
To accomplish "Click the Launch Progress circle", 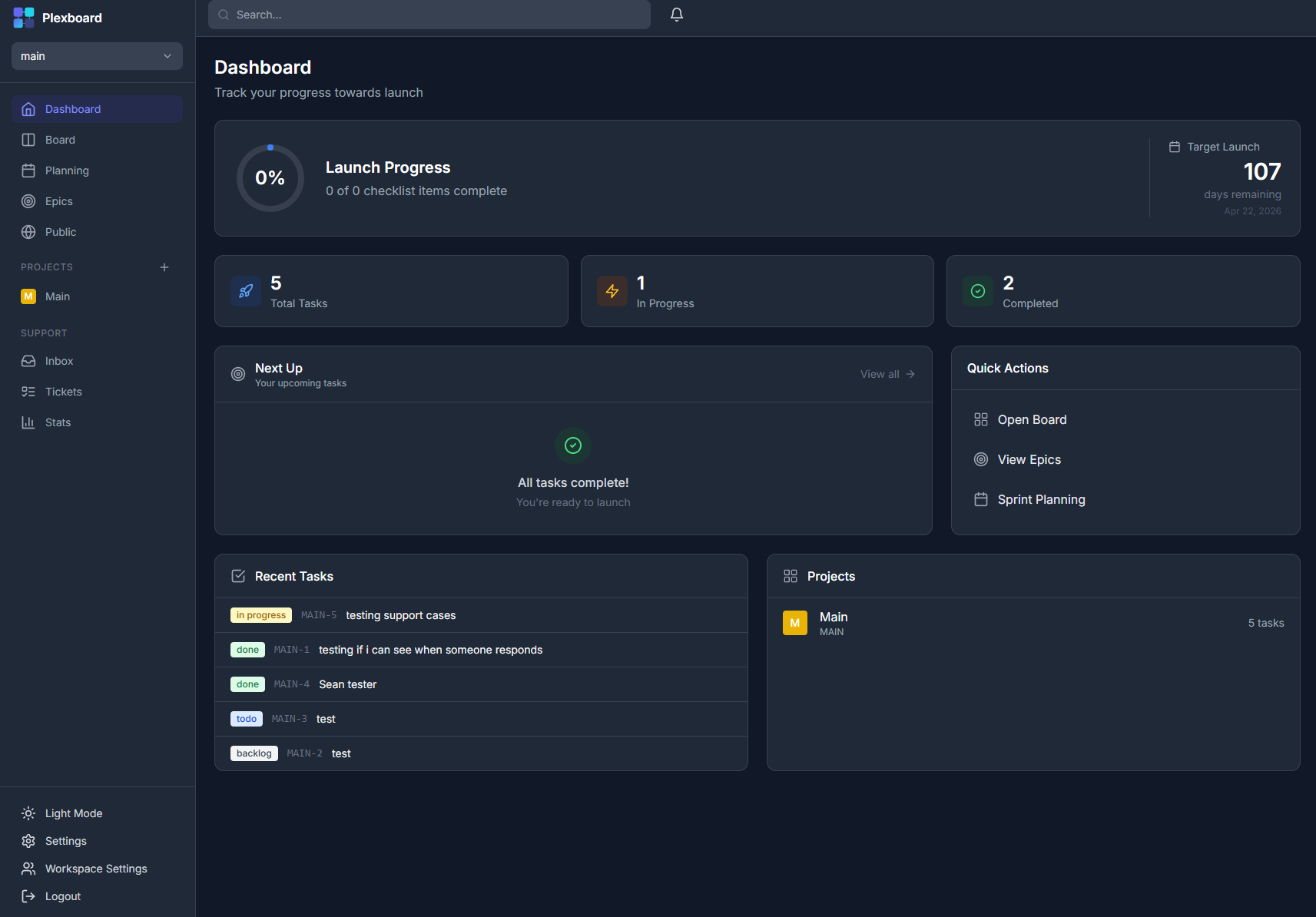I will click(270, 177).
